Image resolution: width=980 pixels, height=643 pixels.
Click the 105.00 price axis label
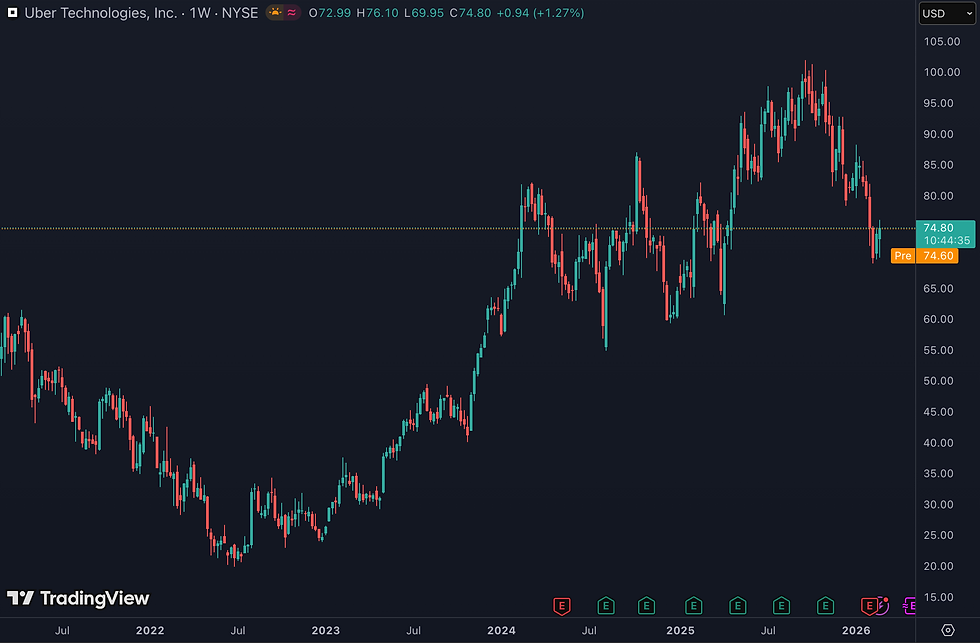(942, 41)
